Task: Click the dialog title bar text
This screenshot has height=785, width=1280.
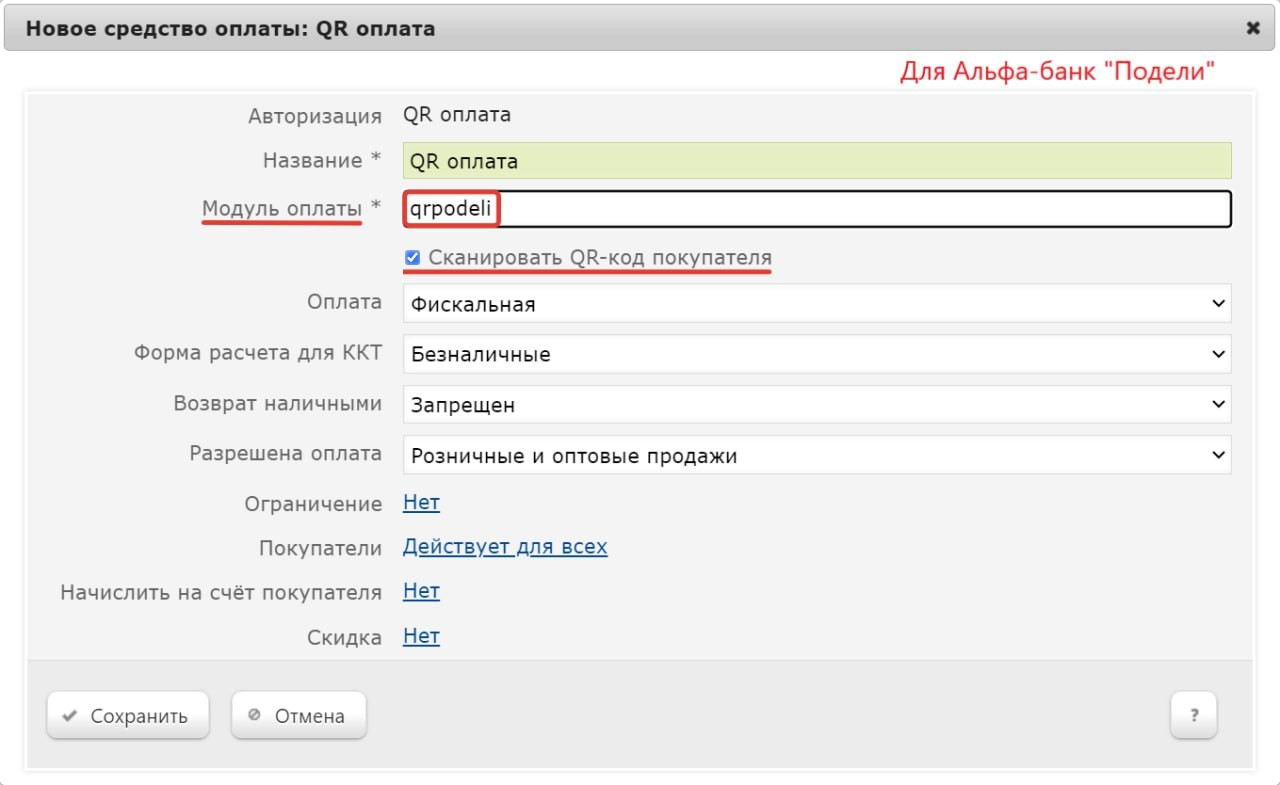Action: click(x=230, y=28)
